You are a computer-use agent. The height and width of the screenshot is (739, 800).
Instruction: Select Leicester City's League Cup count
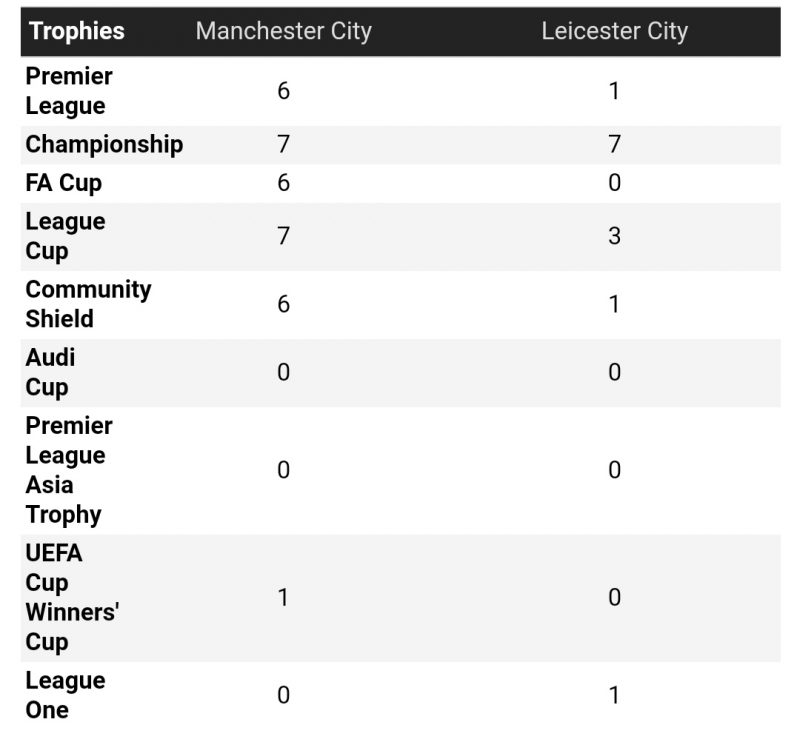(x=614, y=236)
